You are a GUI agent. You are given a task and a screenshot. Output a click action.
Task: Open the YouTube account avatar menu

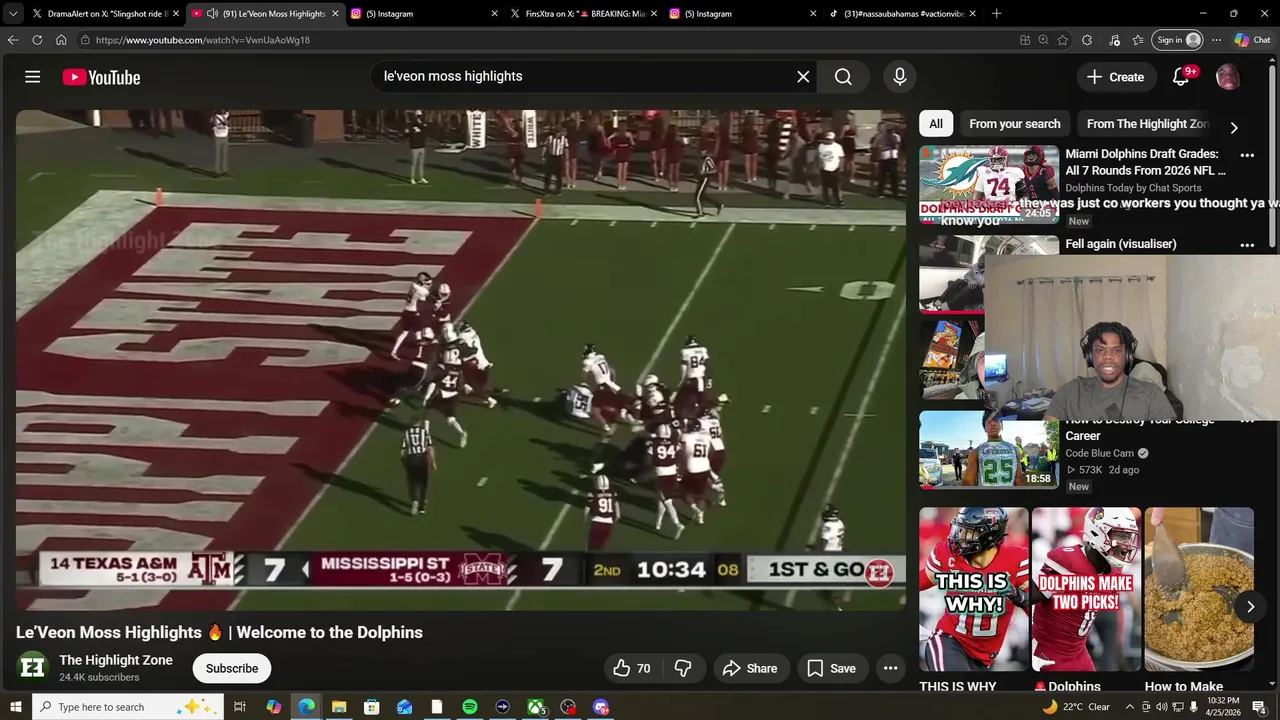click(1227, 77)
